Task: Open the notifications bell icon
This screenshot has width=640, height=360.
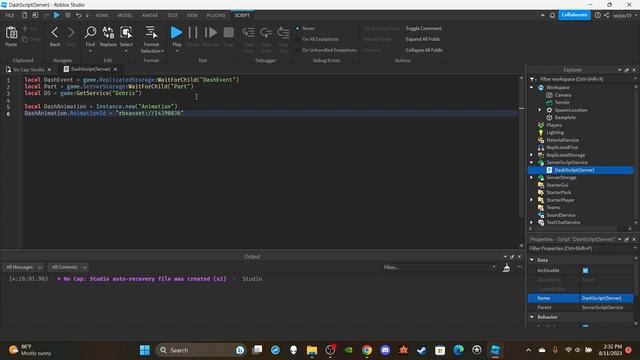Action: pos(552,15)
